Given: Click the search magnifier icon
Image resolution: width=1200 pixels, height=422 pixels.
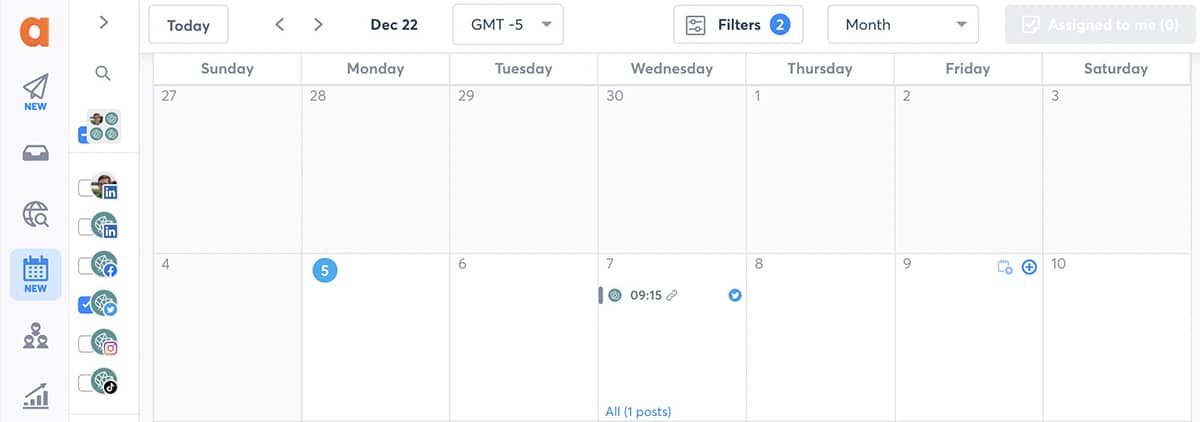Looking at the screenshot, I should click(x=103, y=73).
